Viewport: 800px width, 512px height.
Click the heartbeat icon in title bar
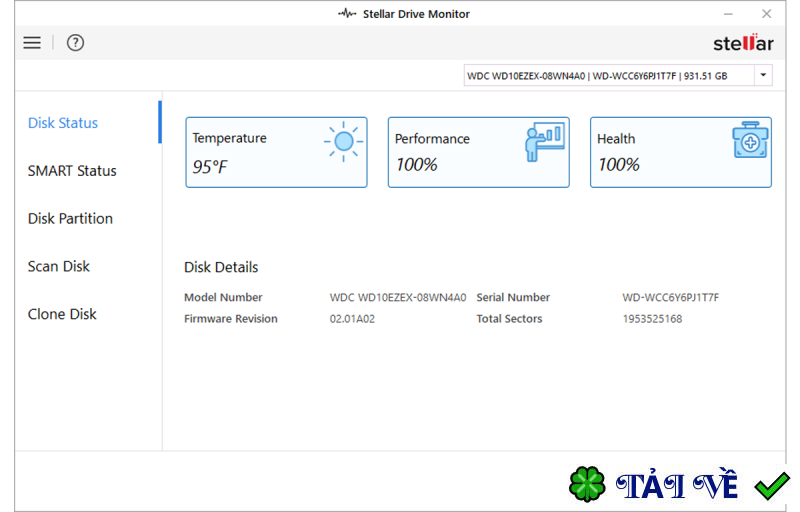pos(347,14)
